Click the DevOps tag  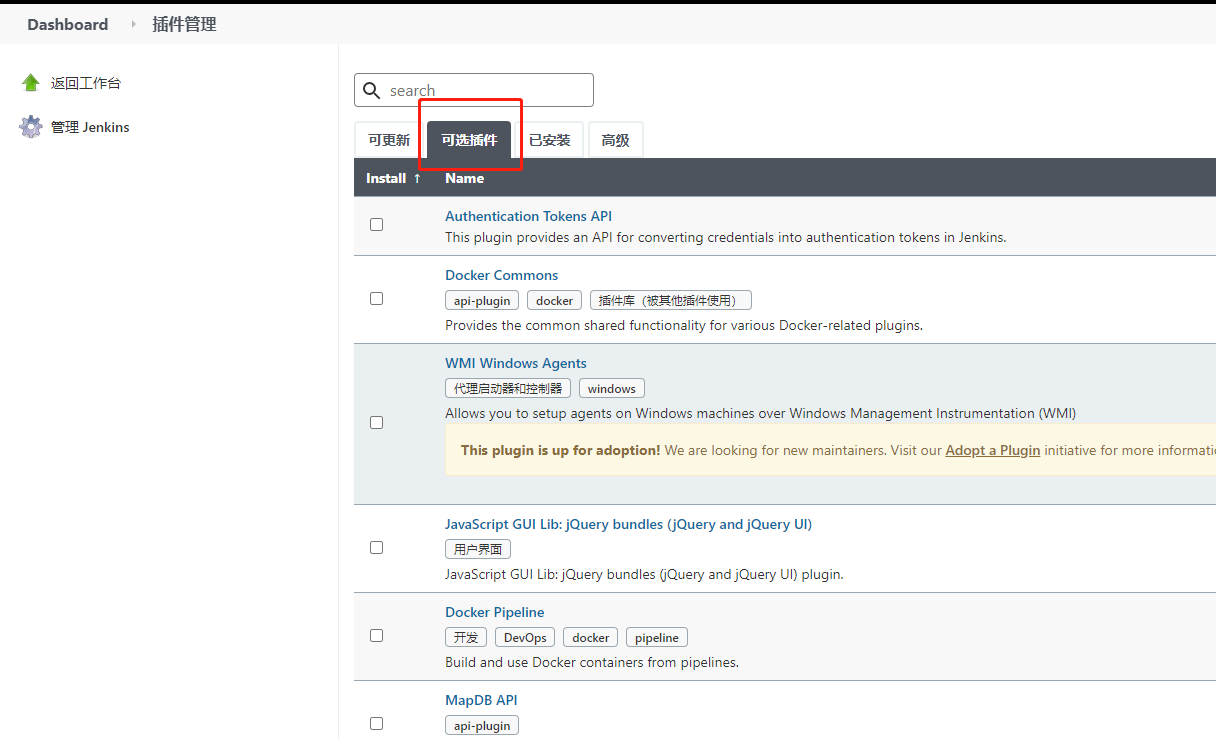click(525, 637)
